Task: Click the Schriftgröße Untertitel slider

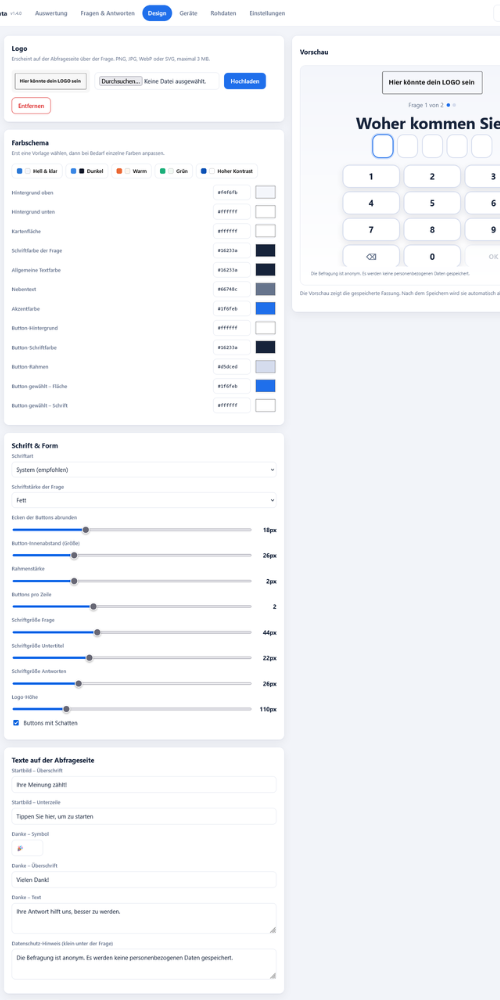Action: (132, 658)
